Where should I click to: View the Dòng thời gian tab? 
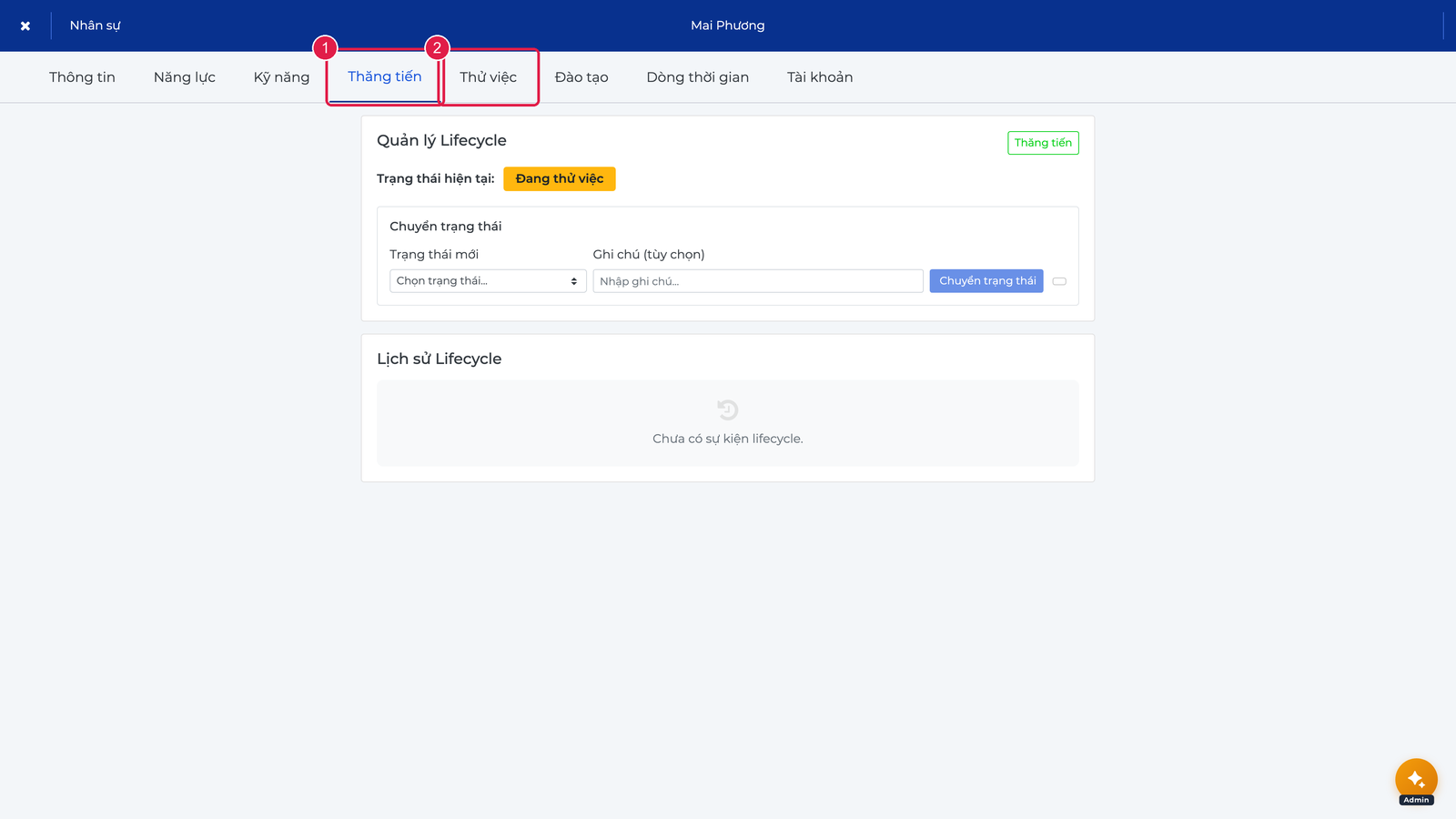tap(698, 77)
